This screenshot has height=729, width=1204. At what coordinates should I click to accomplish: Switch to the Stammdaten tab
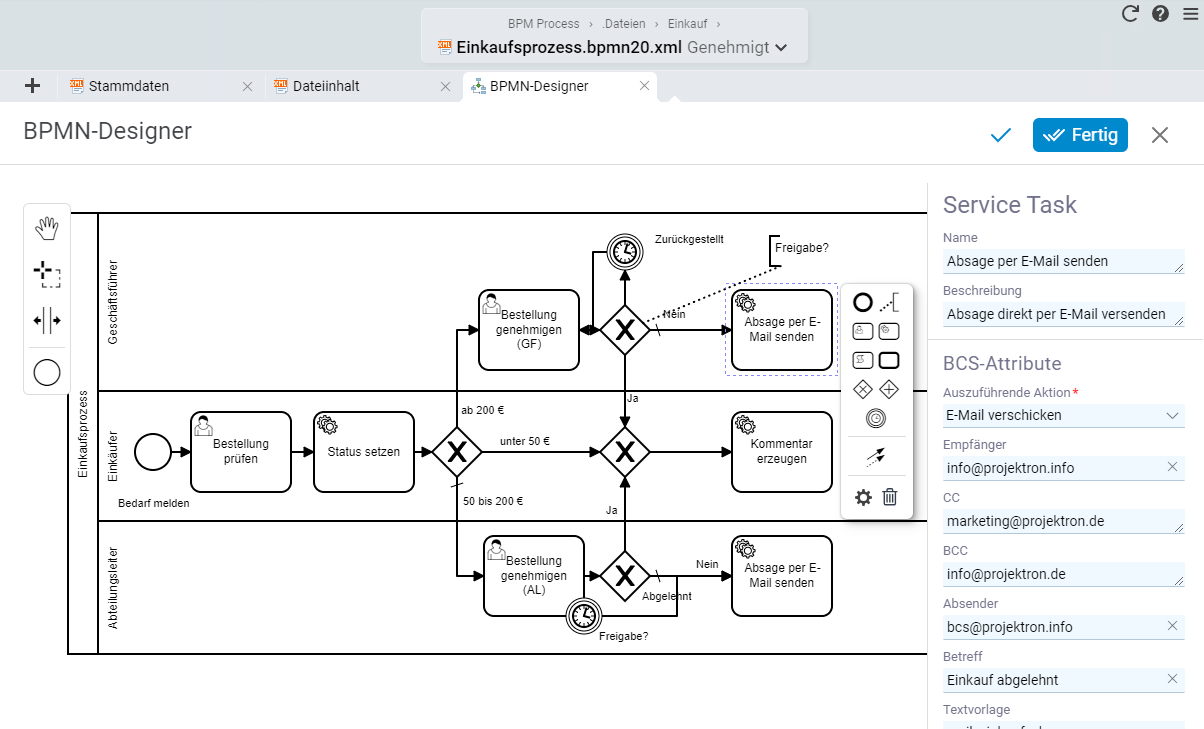click(129, 86)
